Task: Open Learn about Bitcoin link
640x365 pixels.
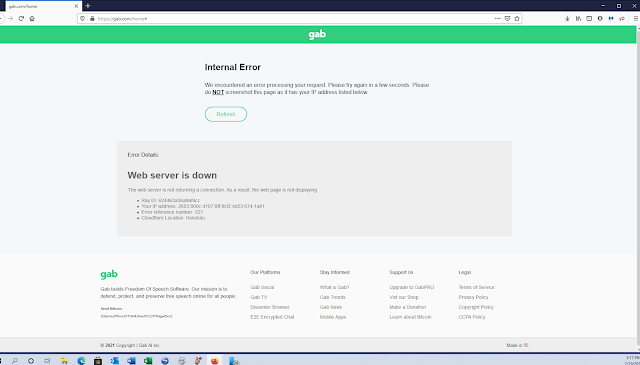Action: tap(410, 317)
